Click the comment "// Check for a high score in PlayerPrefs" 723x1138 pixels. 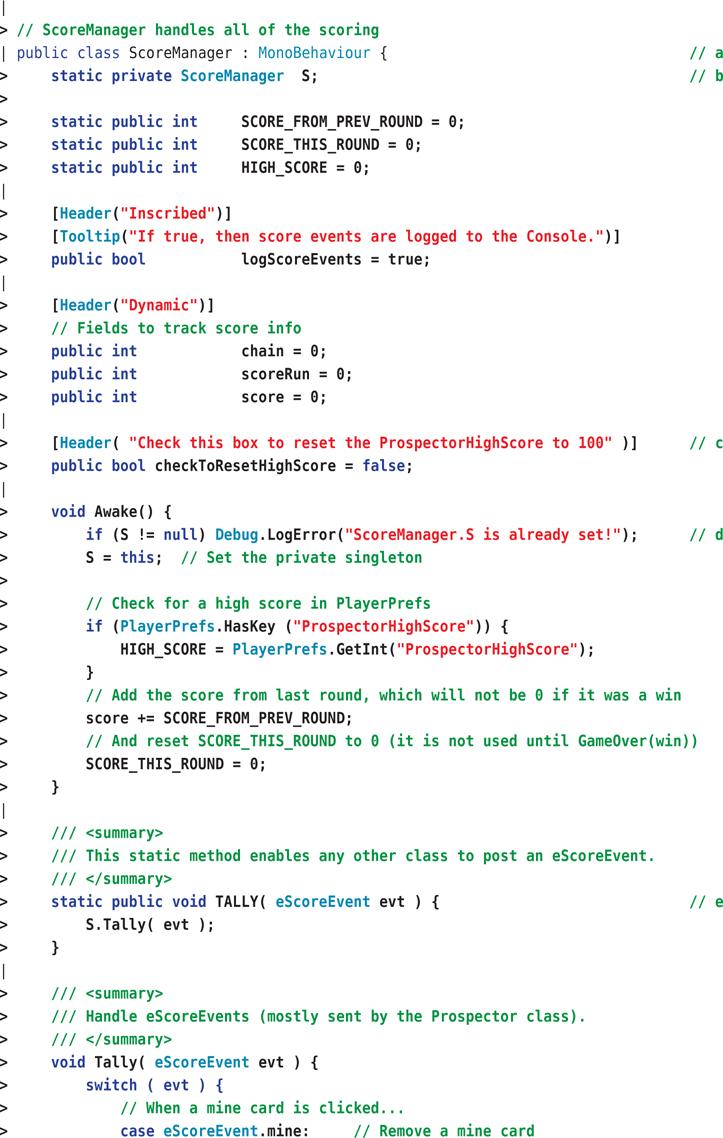[258, 604]
